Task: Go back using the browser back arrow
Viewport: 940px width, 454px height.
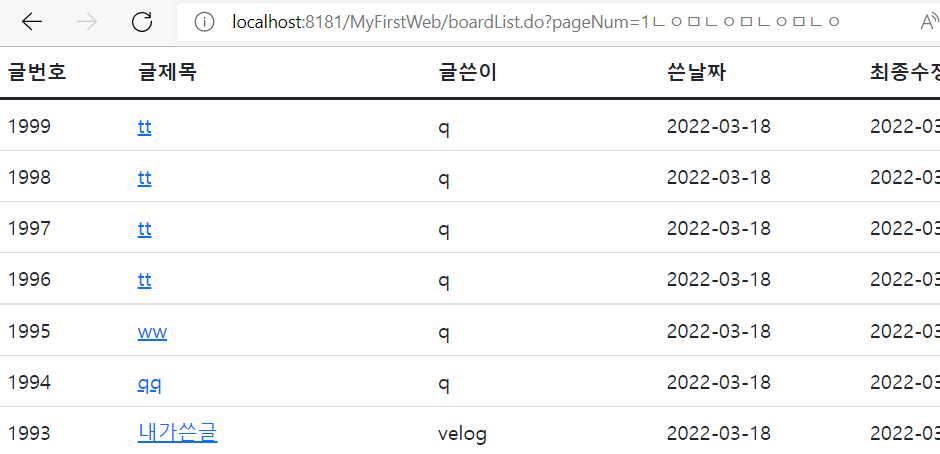Action: click(x=32, y=22)
